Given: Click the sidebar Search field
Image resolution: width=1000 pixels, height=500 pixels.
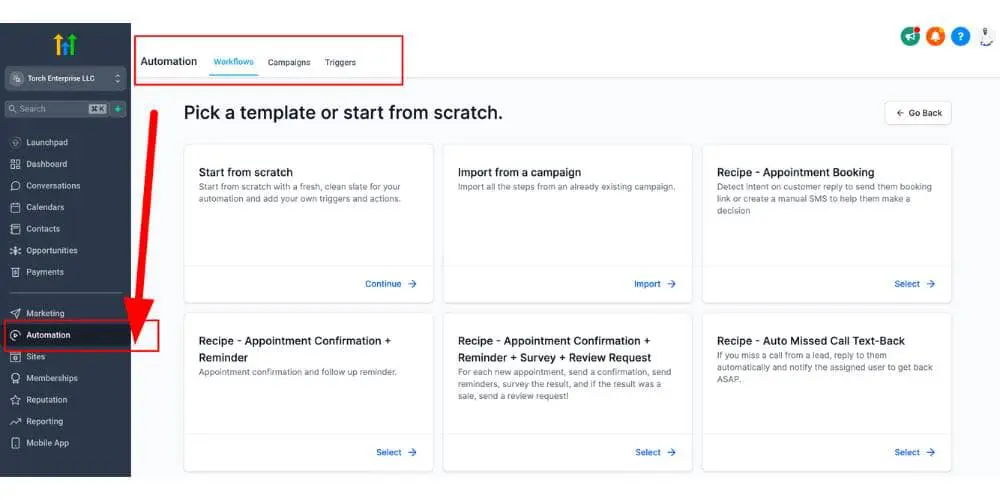Looking at the screenshot, I should click(50, 109).
